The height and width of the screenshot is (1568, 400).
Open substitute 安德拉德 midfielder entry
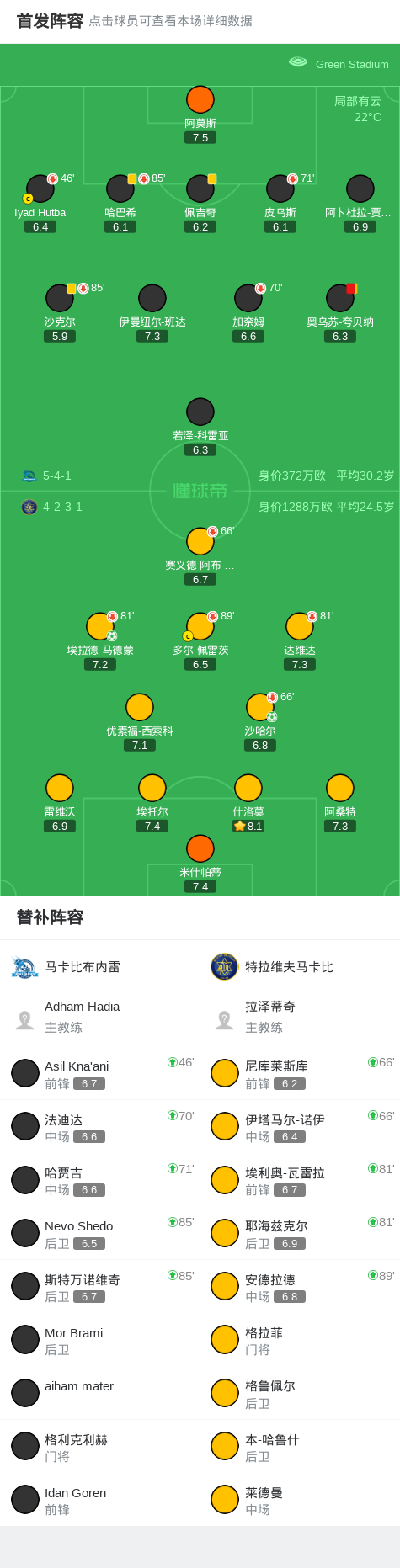300,1286
